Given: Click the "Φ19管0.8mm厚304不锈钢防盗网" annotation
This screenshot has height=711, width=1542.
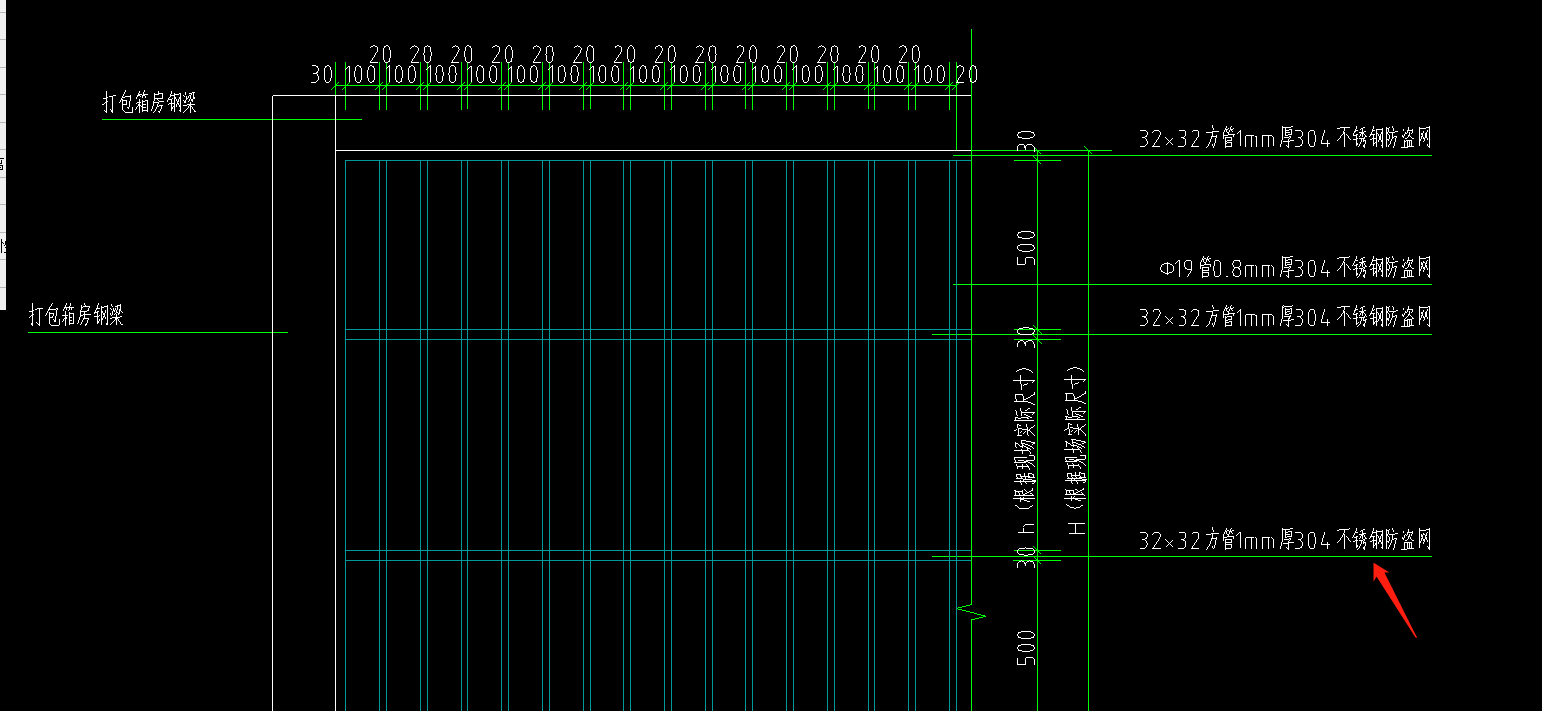Looking at the screenshot, I should tap(1295, 268).
